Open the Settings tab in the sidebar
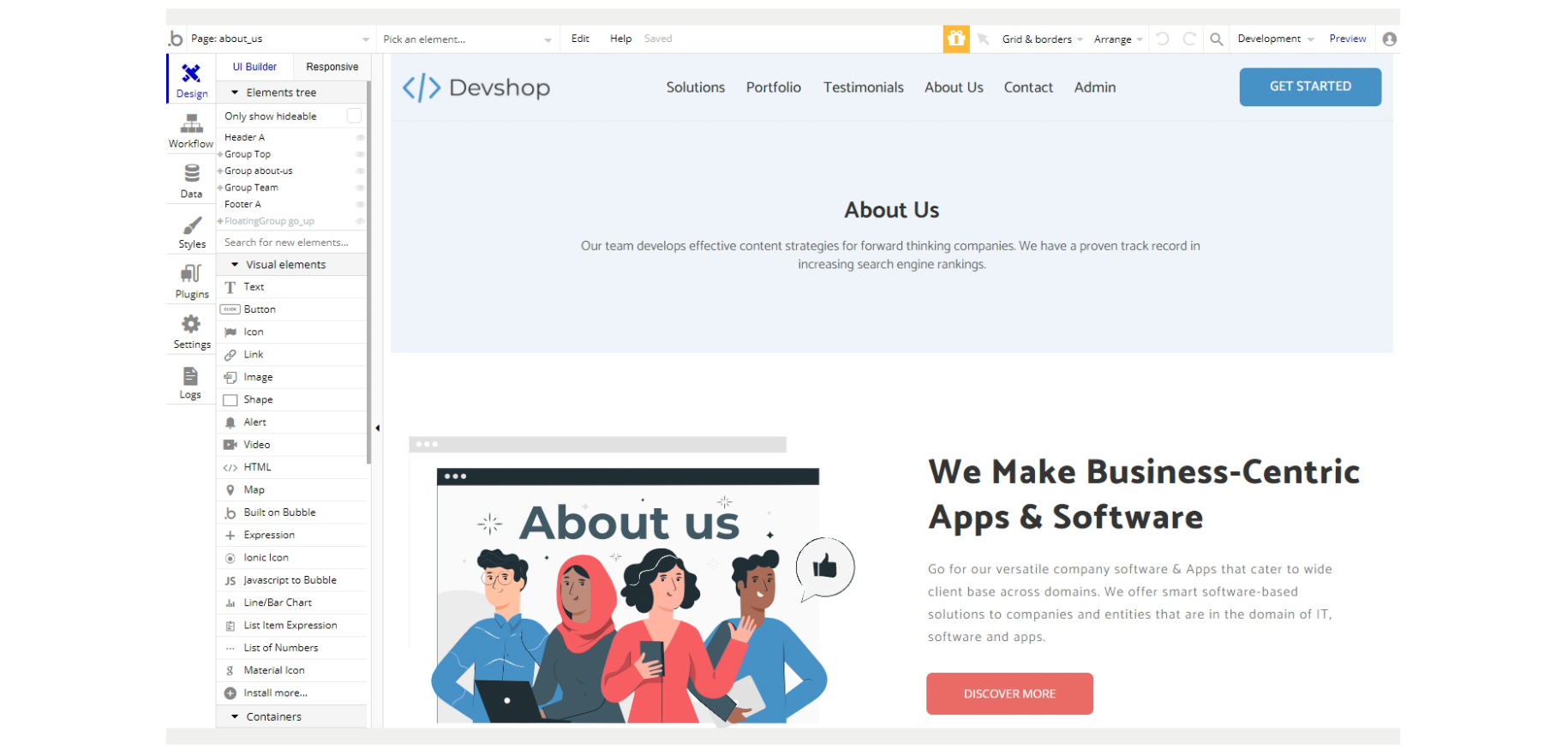 coord(191,332)
